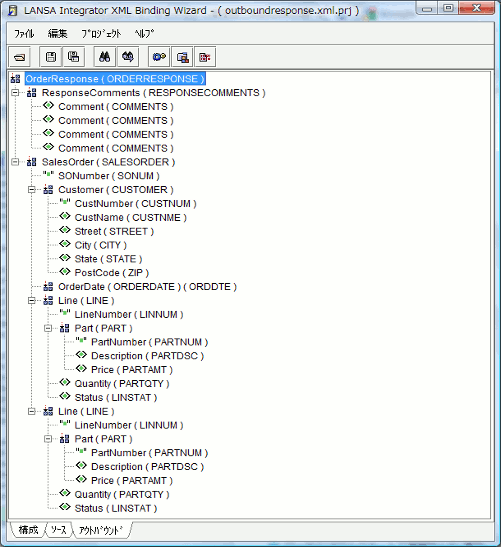Select the SONumber ( SONUM ) attribute
Screen dimensions: 501x547
tap(109, 176)
